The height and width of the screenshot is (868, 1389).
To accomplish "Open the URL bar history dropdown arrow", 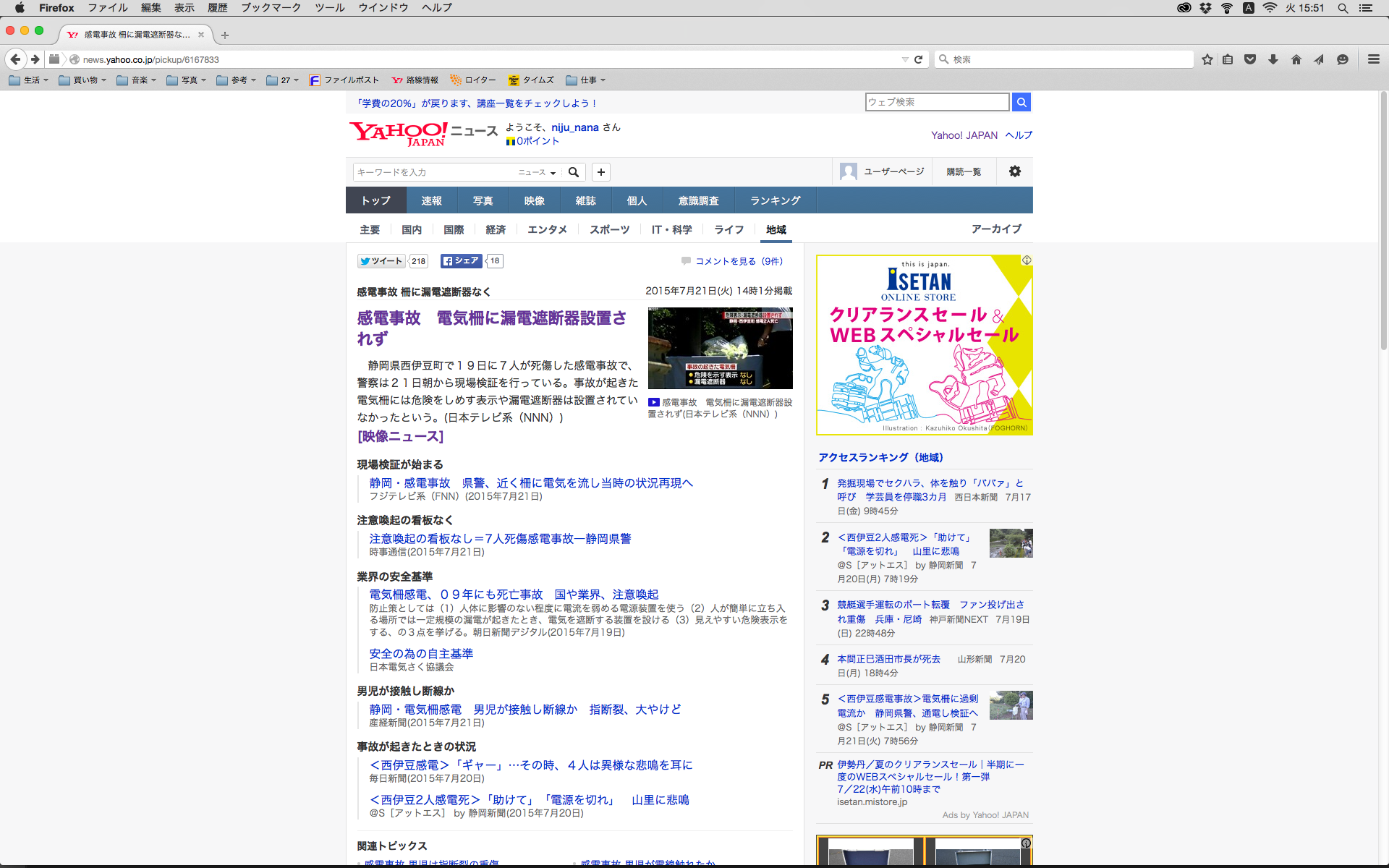I will (904, 59).
